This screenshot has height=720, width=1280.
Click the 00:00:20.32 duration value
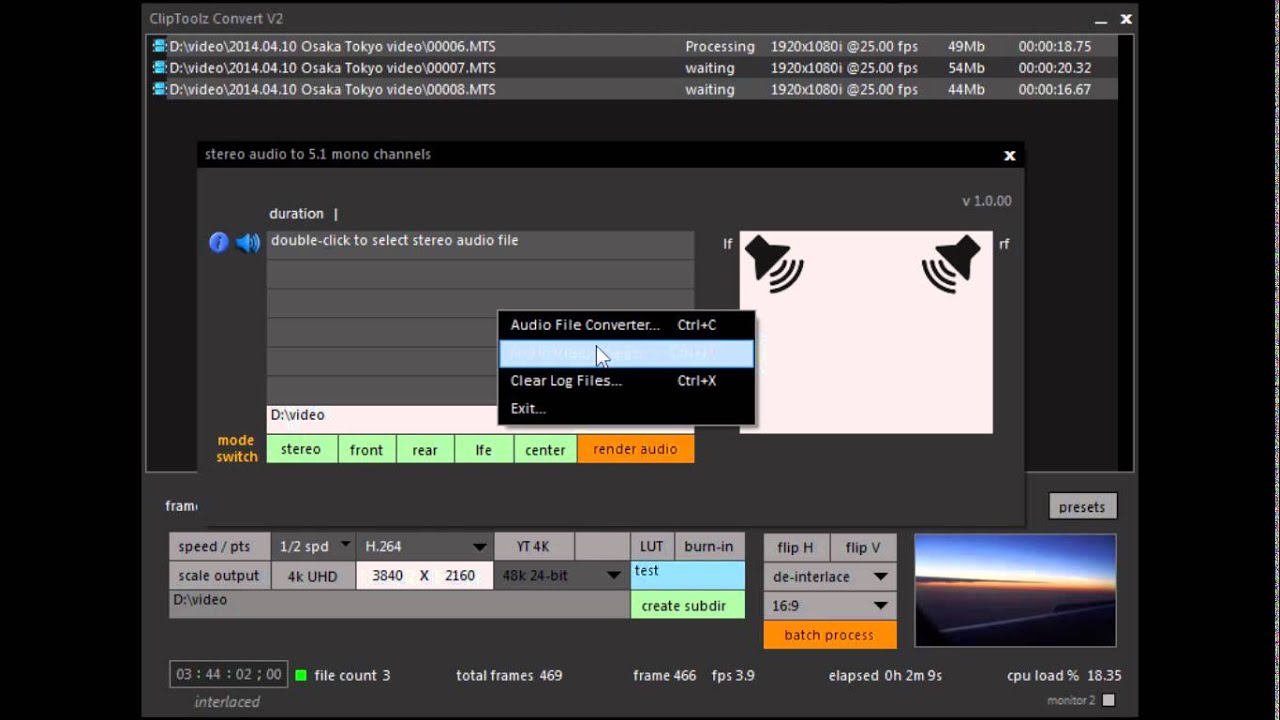coord(1055,68)
